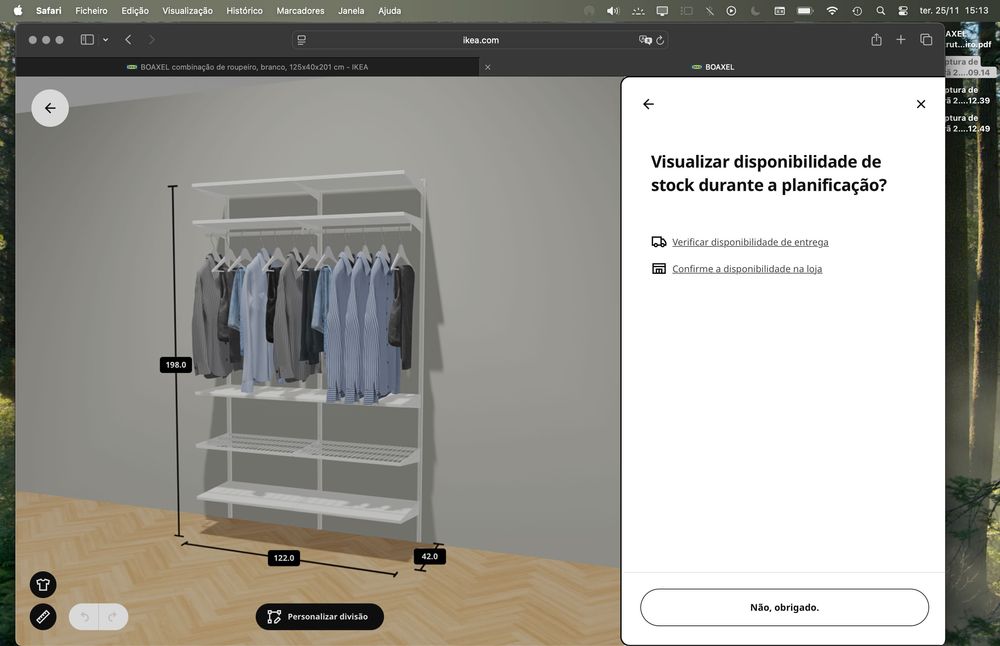This screenshot has height=646, width=1000.
Task: Open the Safari menu
Action: [48, 10]
